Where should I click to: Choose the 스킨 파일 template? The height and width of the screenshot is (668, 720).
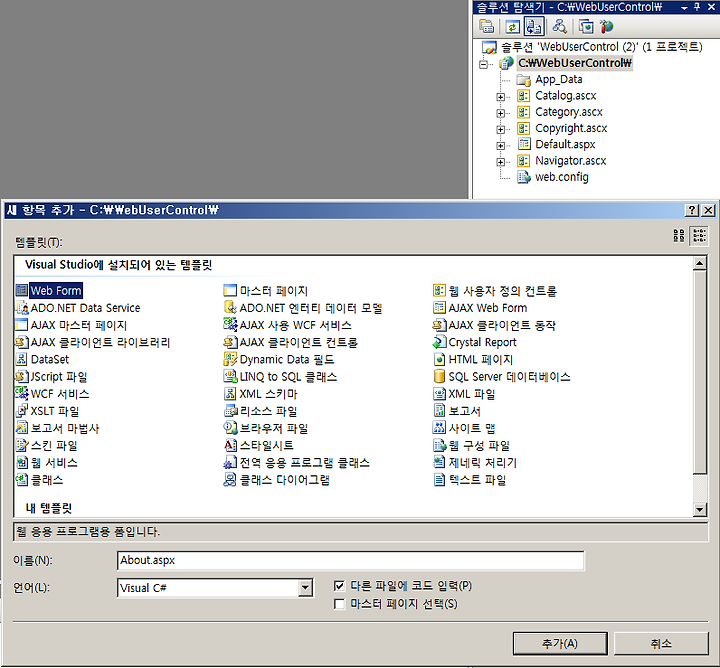tap(46, 445)
